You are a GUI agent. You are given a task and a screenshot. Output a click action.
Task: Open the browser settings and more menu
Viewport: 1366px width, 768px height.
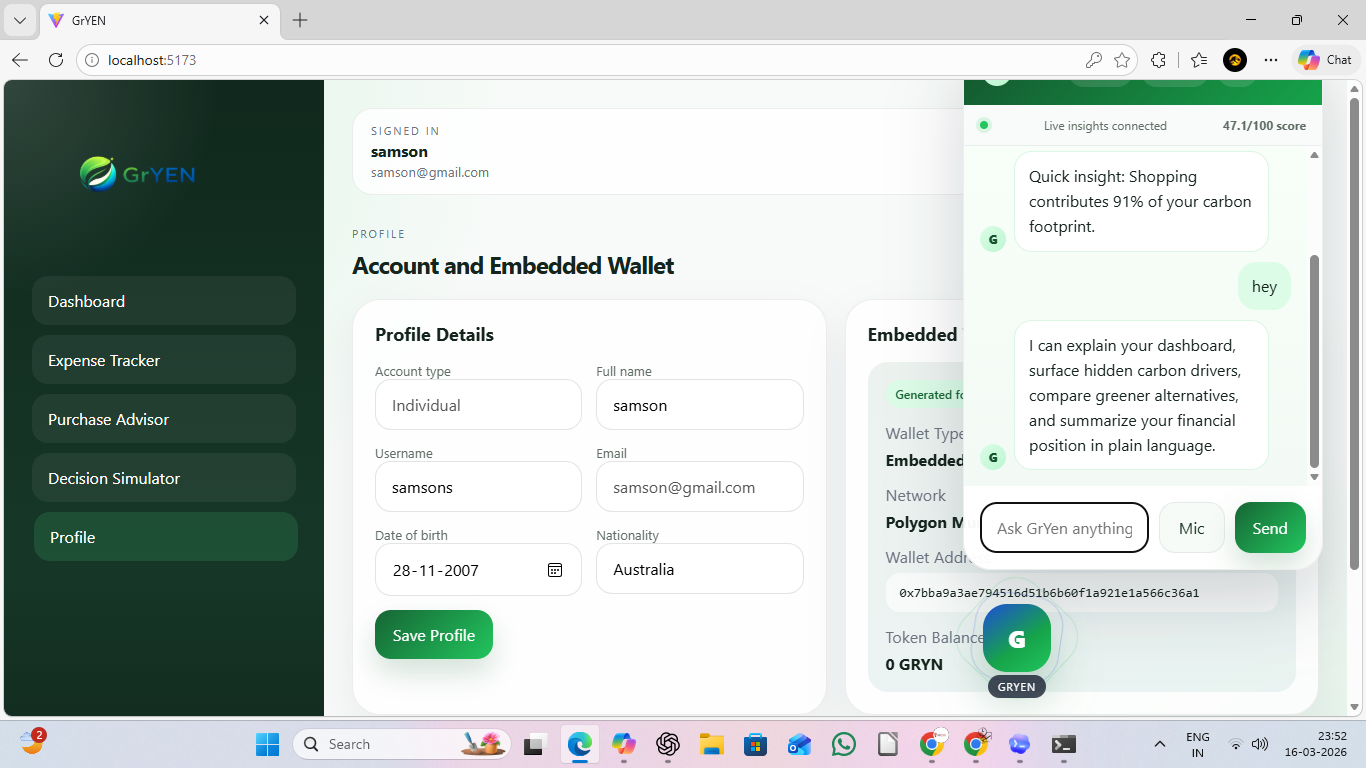1271,60
